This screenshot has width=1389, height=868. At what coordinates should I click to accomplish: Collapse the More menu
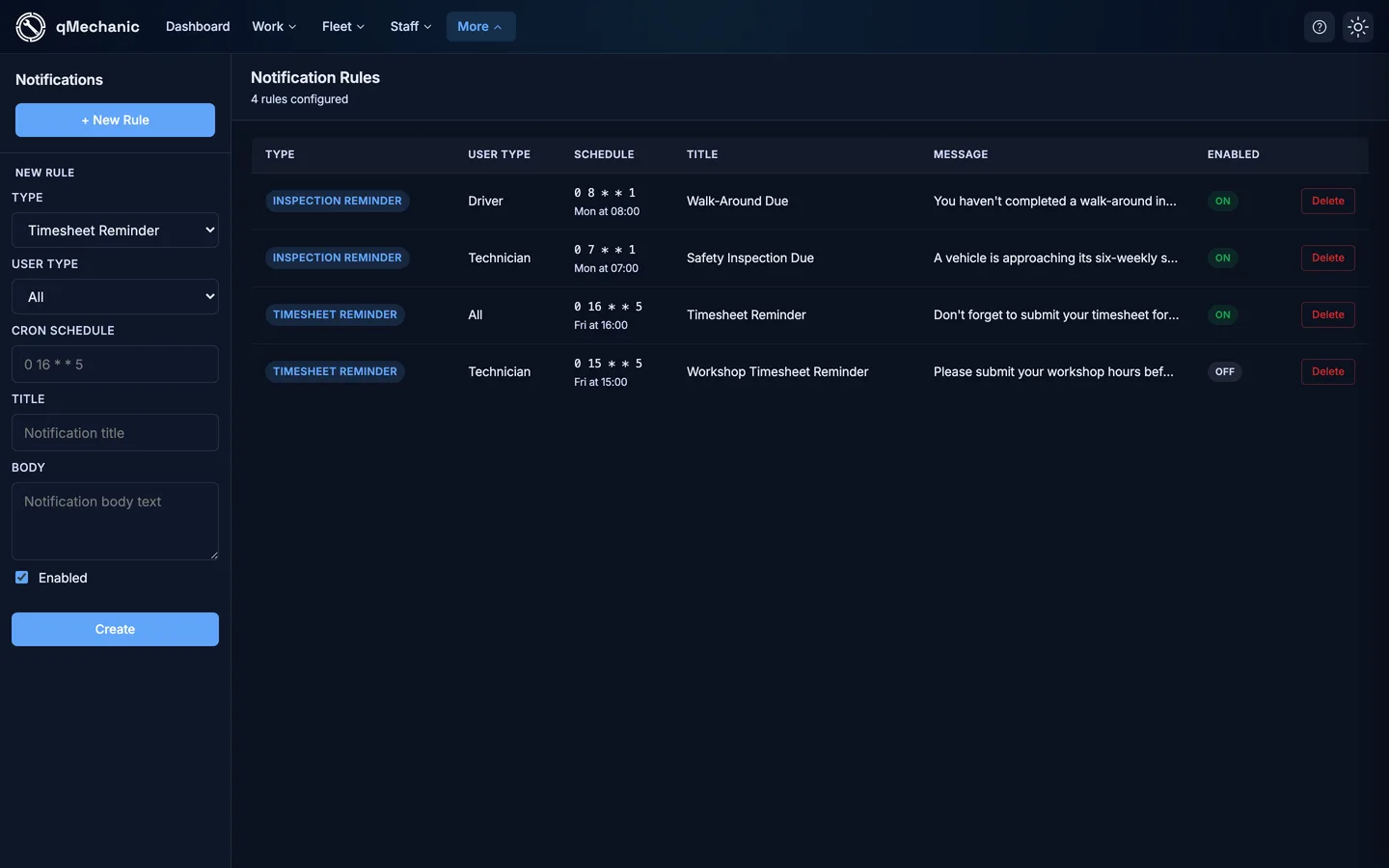tap(480, 27)
